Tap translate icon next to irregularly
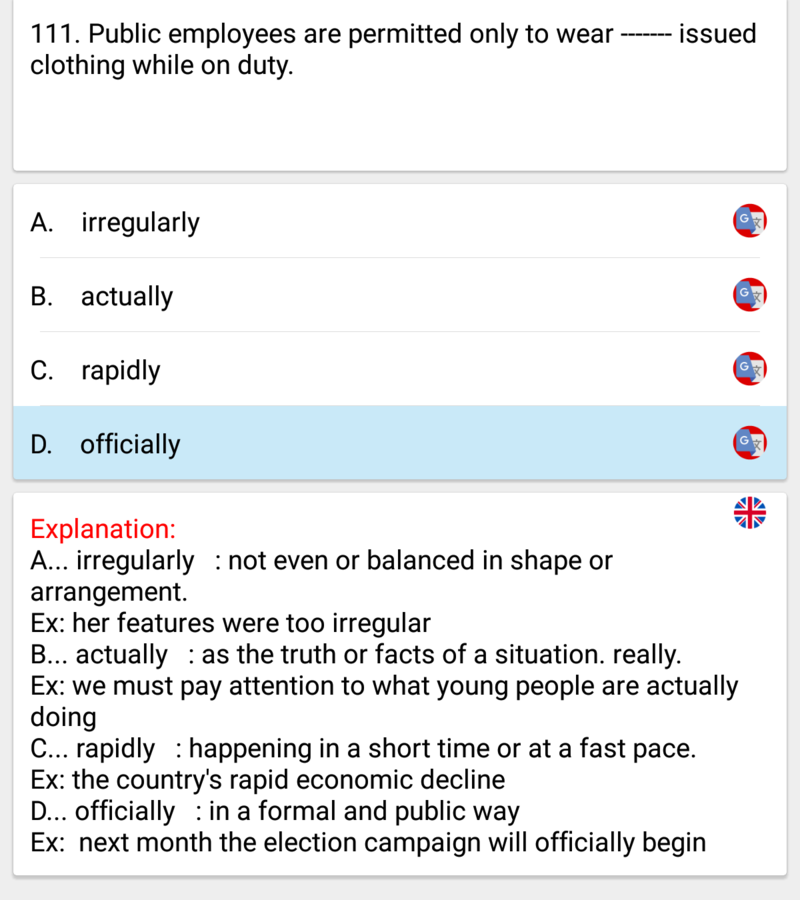The width and height of the screenshot is (800, 900). (x=749, y=221)
